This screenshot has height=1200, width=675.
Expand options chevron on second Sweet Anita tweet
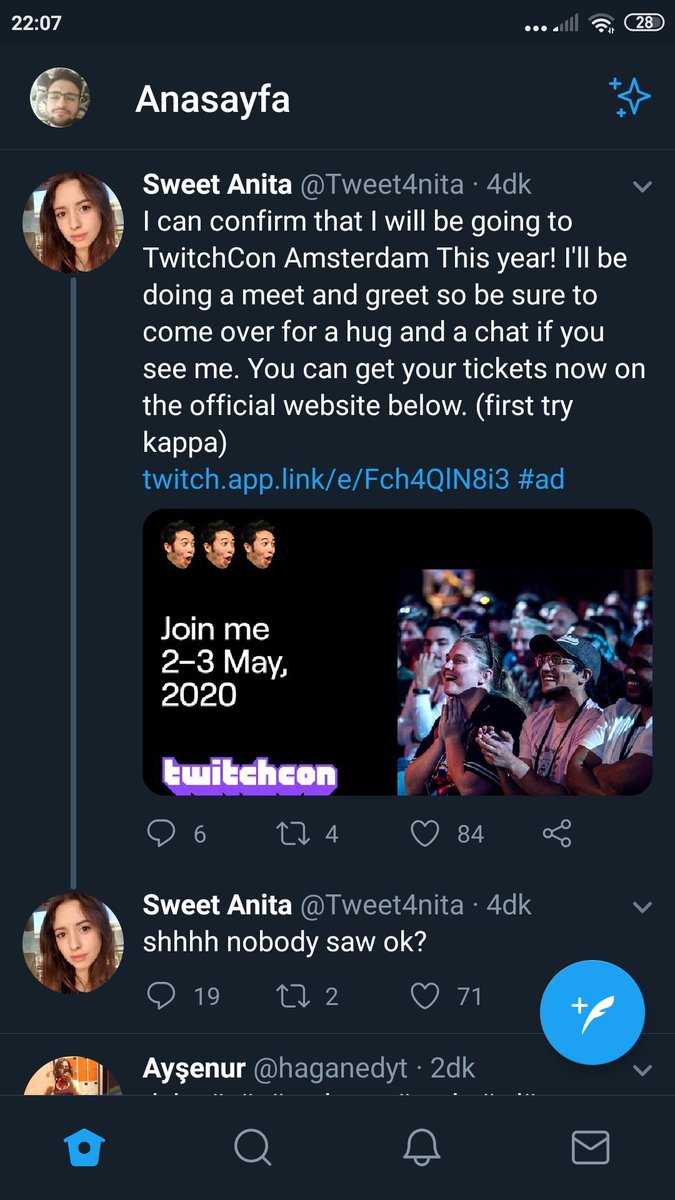pos(643,908)
